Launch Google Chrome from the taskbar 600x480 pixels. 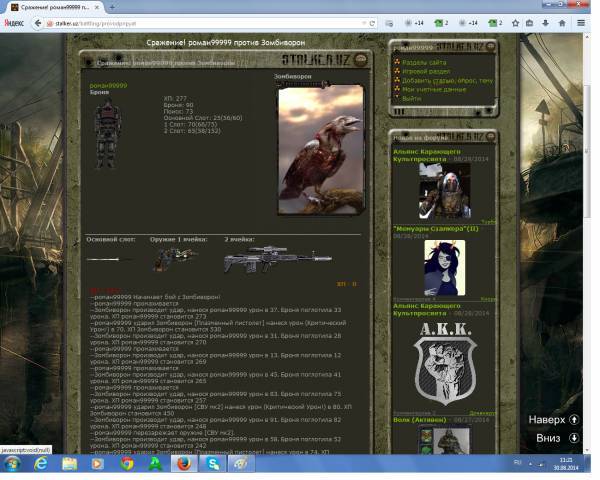(127, 464)
